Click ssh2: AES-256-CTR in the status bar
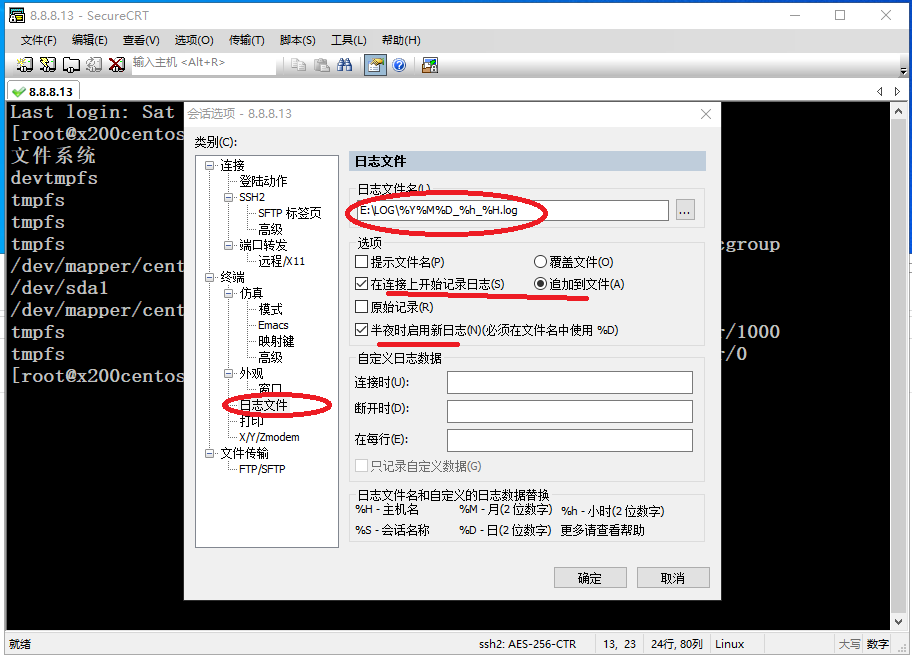Screen dimensions: 912x657 (528, 644)
